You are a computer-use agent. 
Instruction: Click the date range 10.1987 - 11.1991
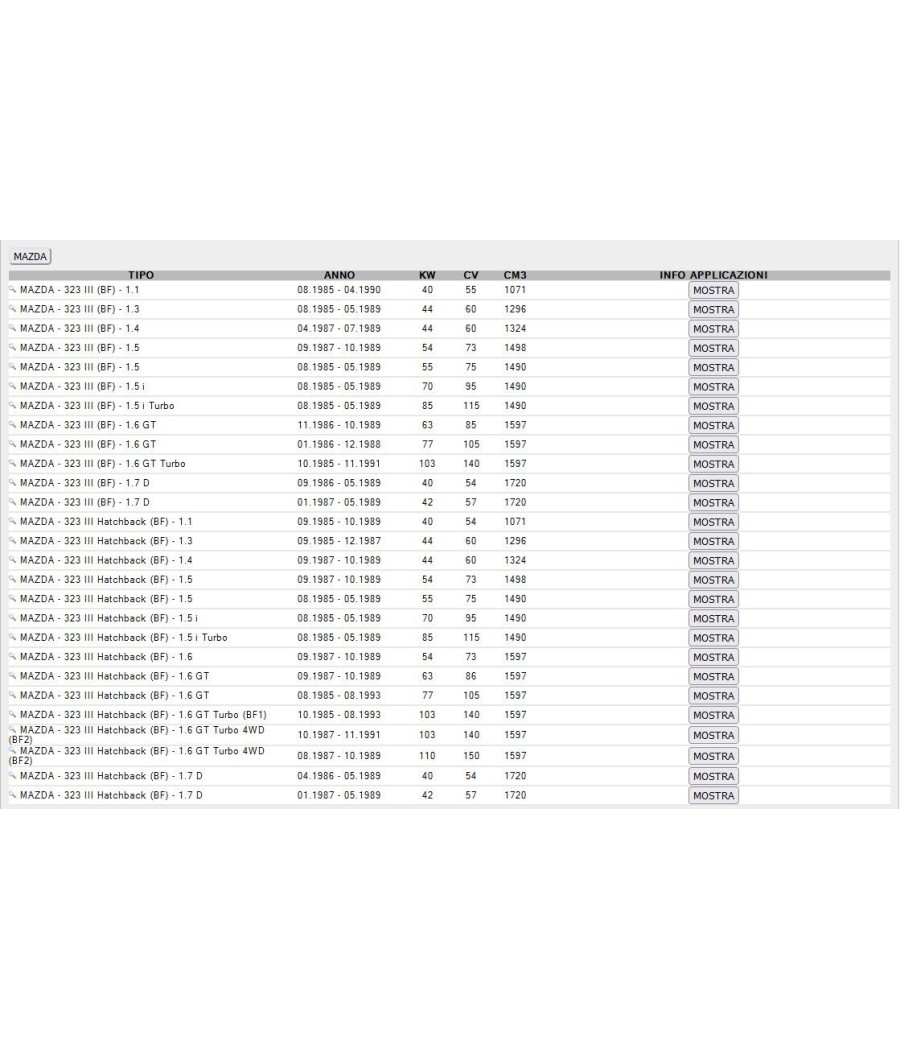(x=339, y=735)
